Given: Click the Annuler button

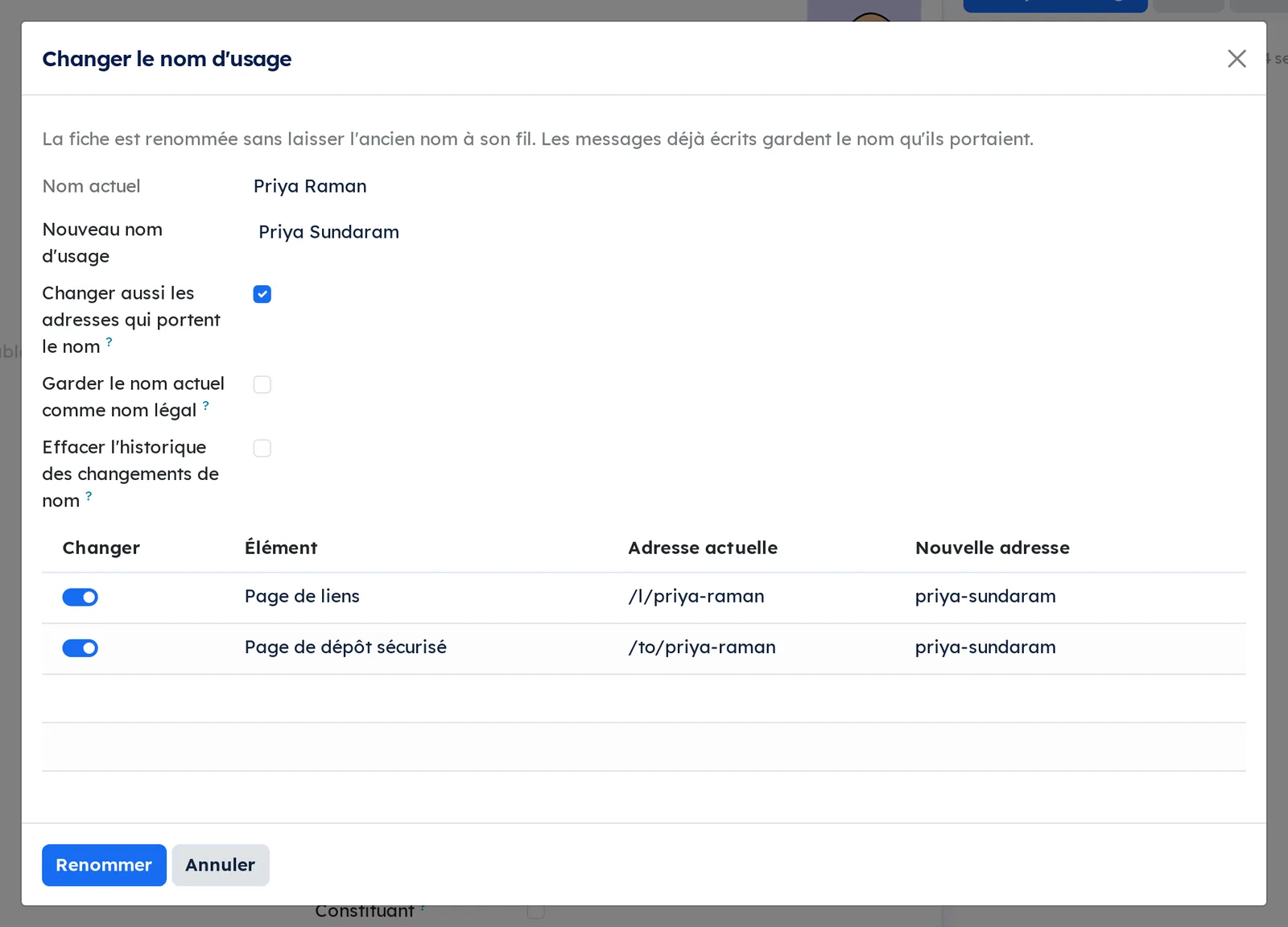Looking at the screenshot, I should coord(221,865).
